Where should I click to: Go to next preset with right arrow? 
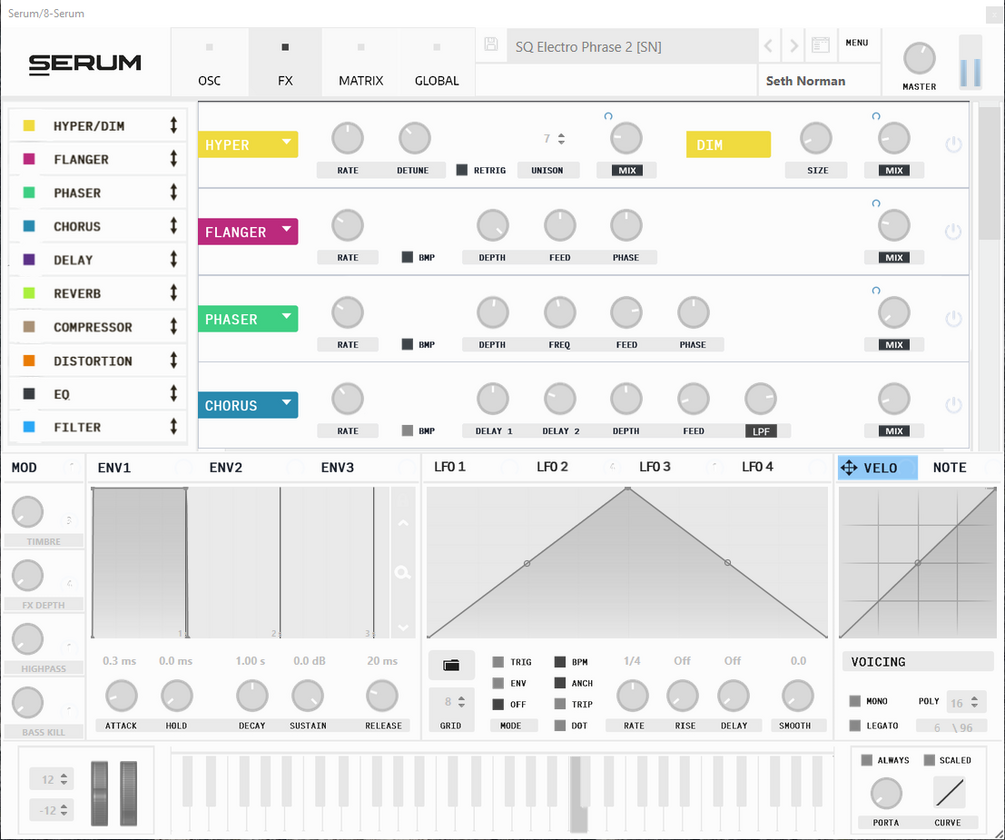[794, 45]
